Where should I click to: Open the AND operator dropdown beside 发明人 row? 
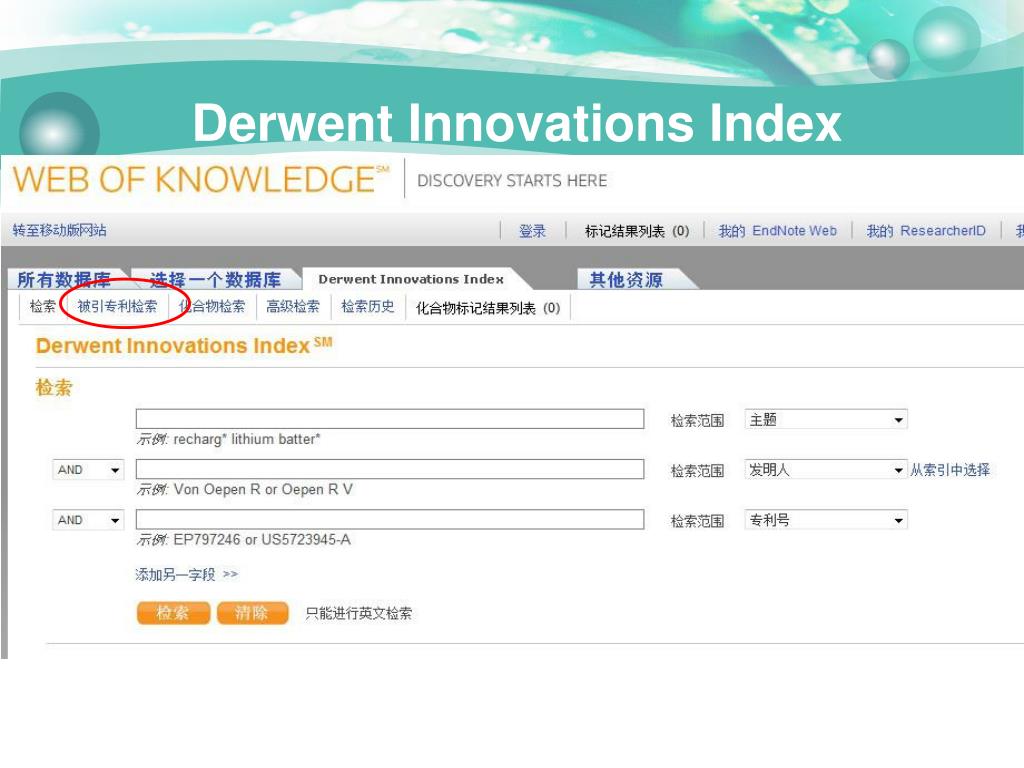pos(88,470)
